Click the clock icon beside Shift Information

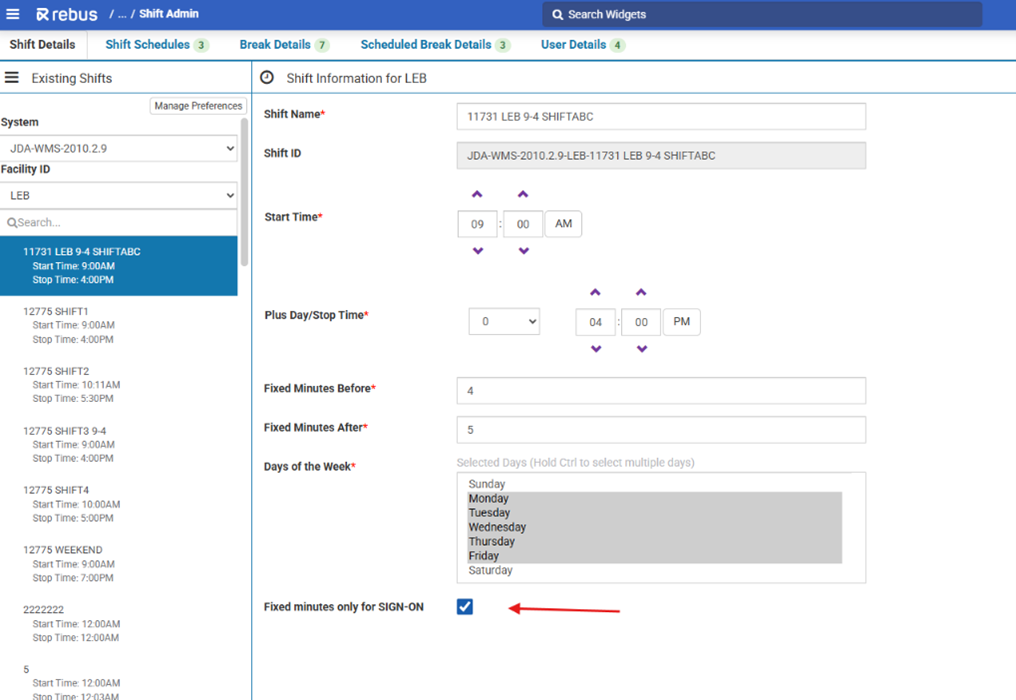[x=267, y=77]
